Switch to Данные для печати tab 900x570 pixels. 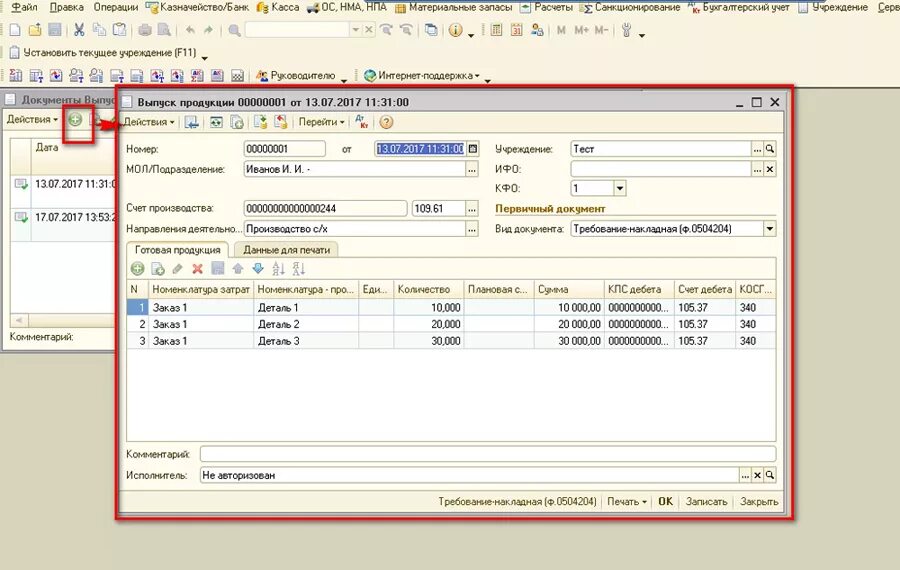tap(286, 250)
